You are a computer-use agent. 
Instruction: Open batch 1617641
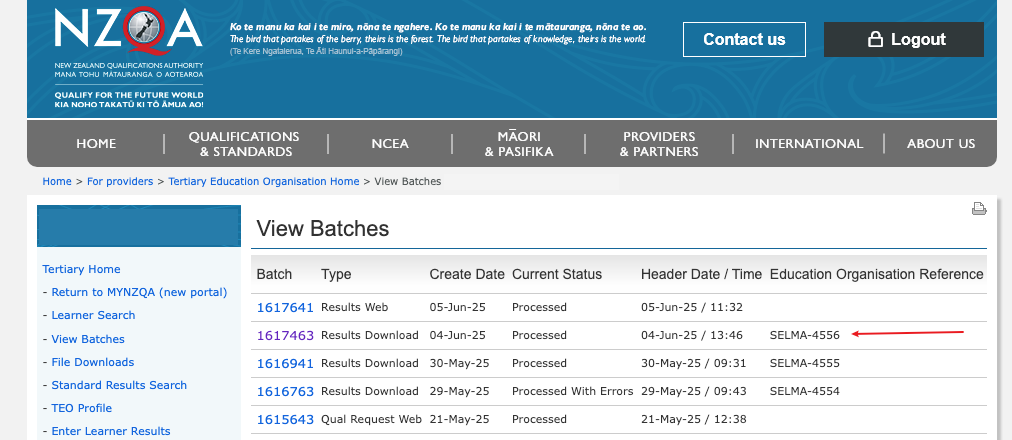[x=285, y=308]
